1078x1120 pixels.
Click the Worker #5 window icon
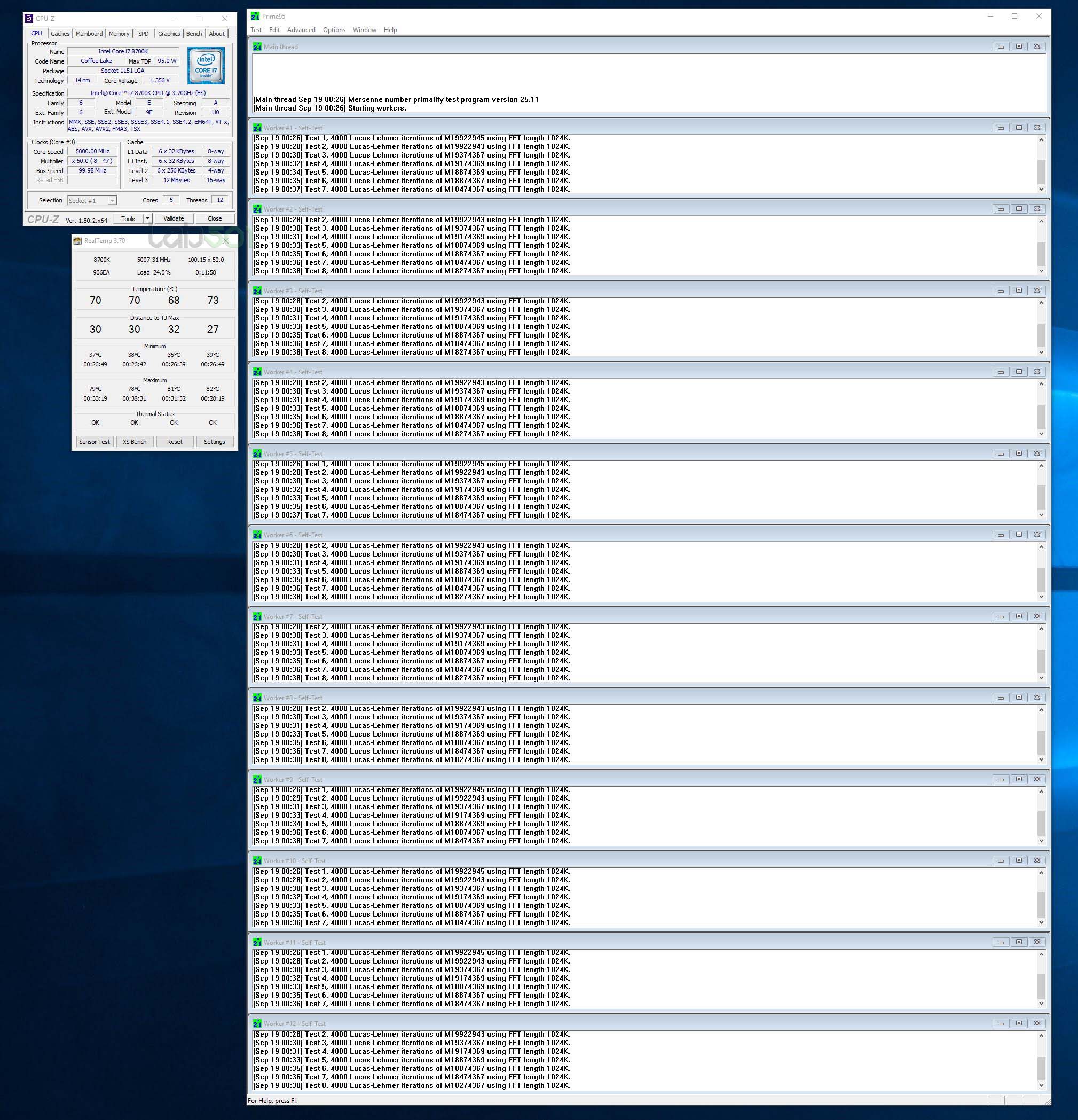257,453
